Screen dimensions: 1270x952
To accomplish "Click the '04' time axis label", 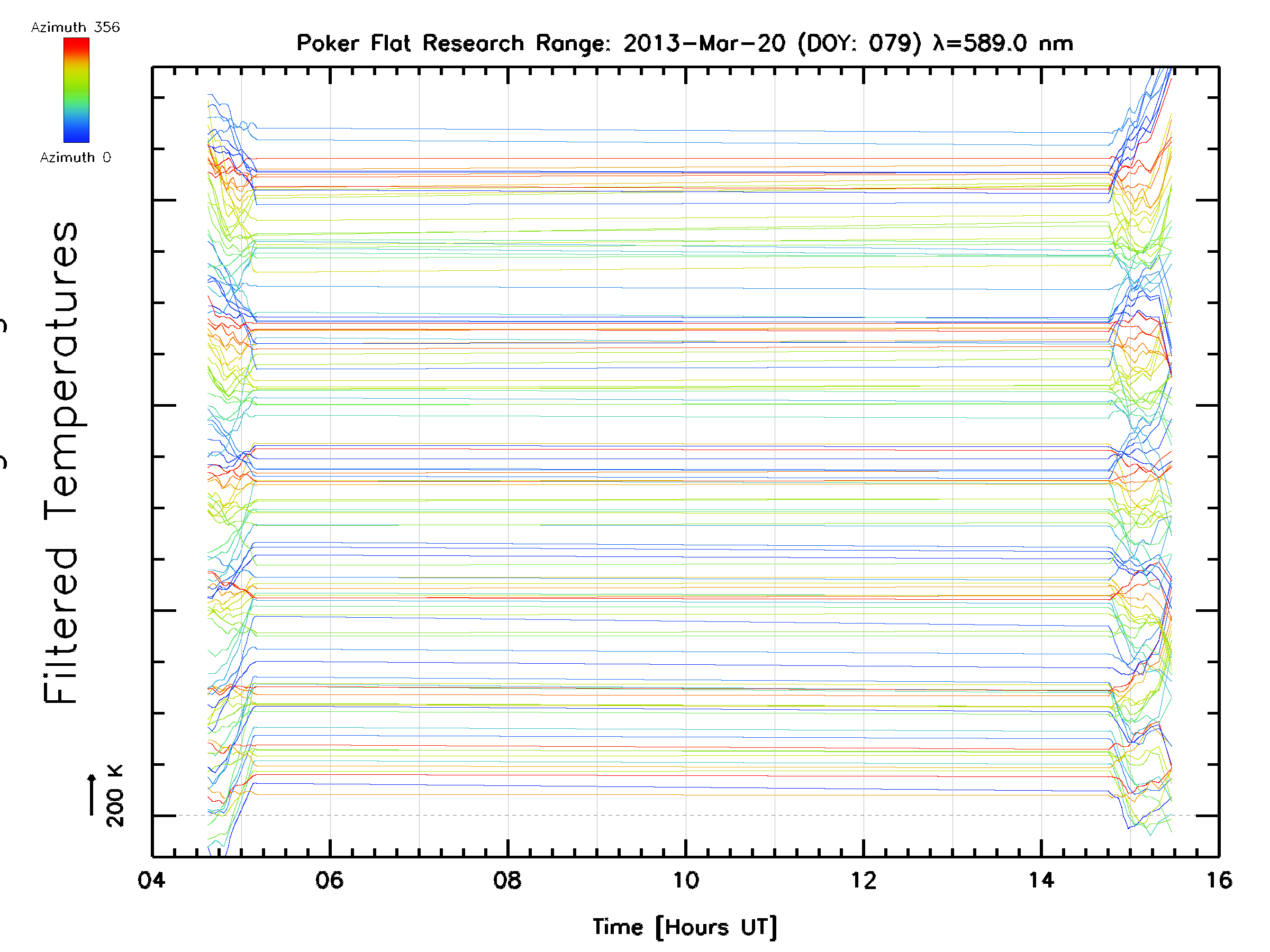I will pos(151,880).
